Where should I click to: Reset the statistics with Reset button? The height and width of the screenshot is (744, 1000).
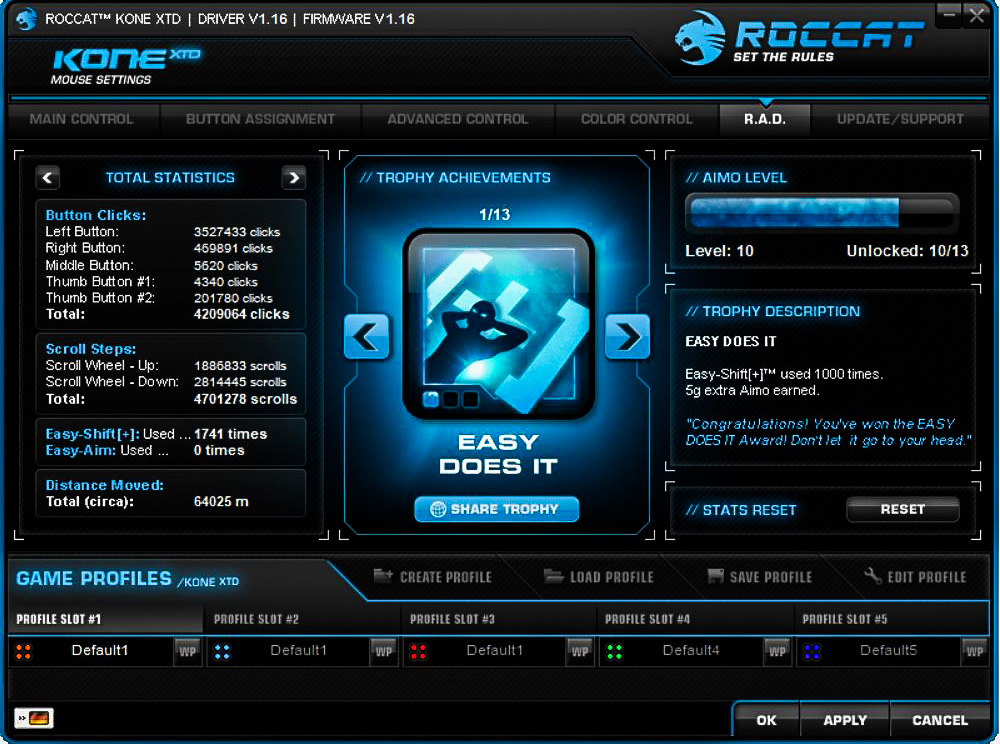coord(902,509)
